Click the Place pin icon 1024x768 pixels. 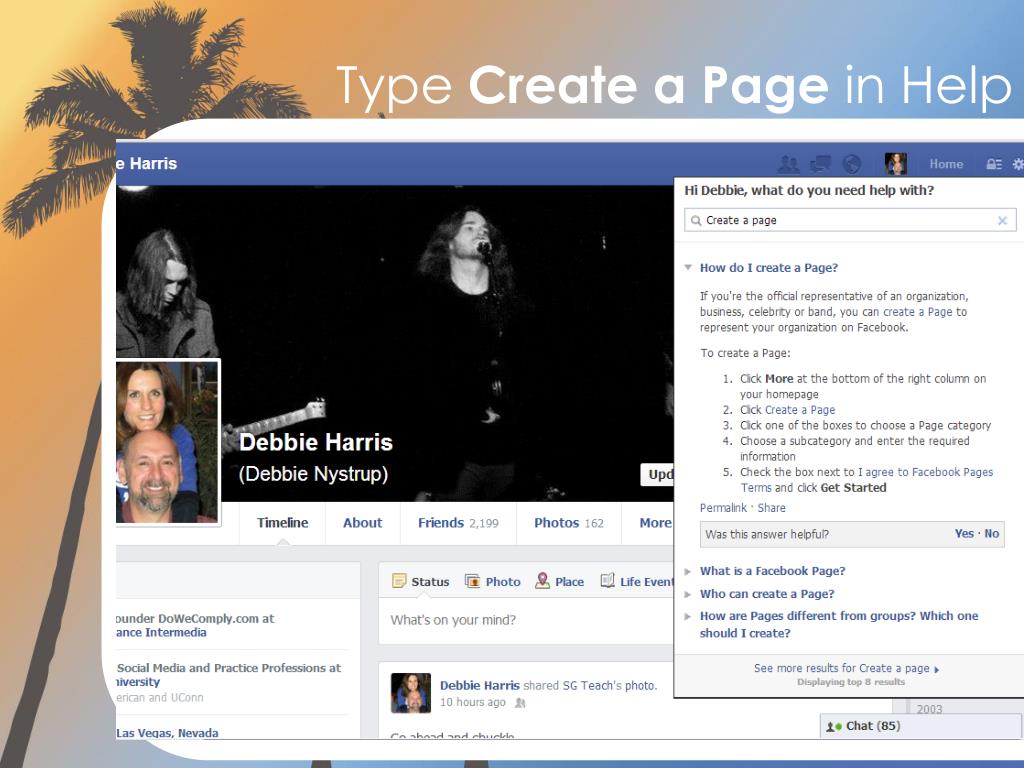pyautogui.click(x=542, y=581)
